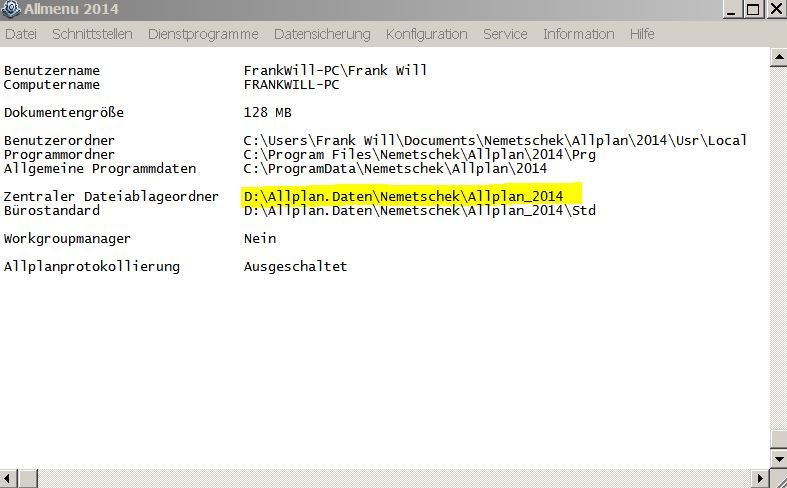Viewport: 787px width, 488px height.
Task: Open the Information menu
Action: point(579,34)
